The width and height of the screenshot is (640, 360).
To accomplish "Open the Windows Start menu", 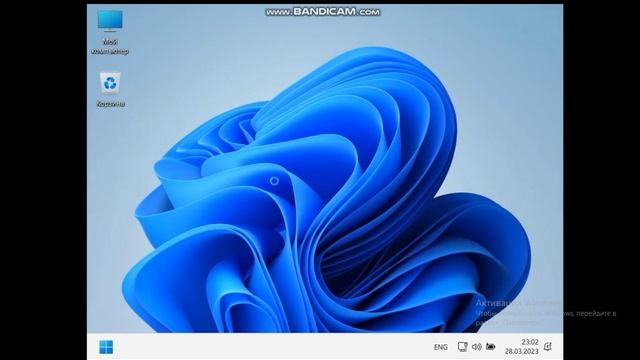I will 106,347.
